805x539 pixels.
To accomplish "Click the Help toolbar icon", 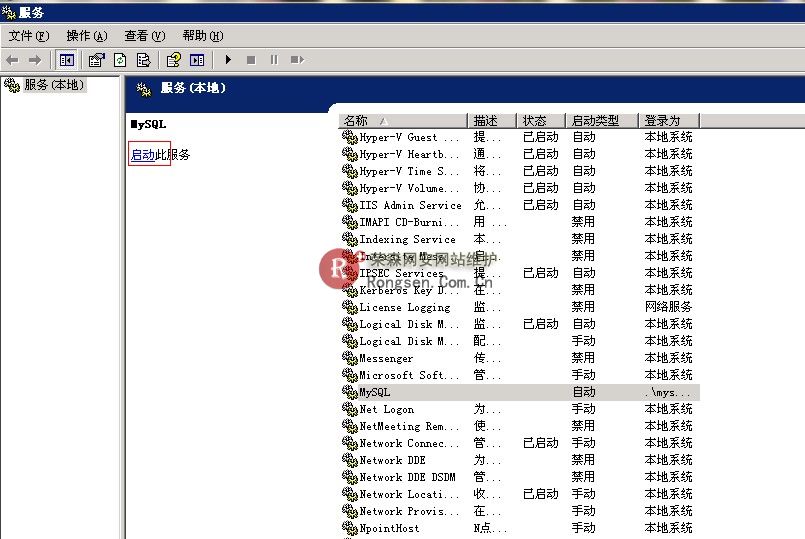I will click(174, 60).
